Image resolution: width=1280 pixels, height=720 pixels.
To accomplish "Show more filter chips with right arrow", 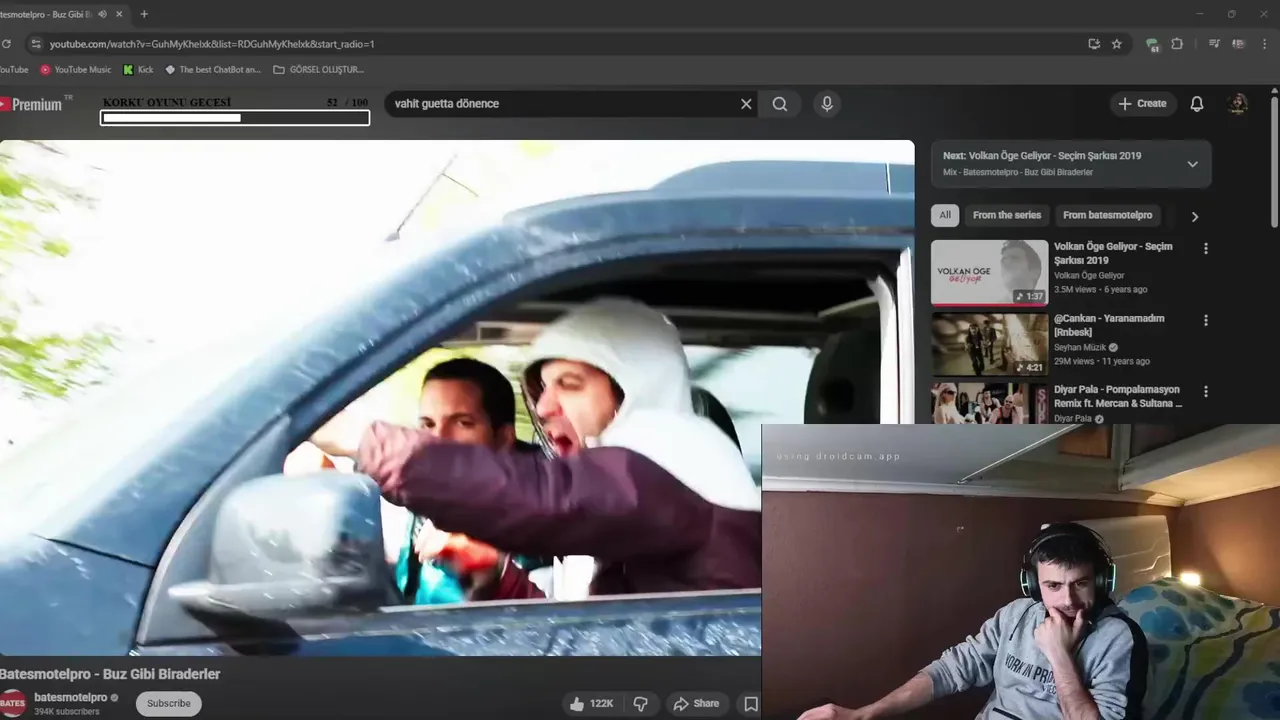I will [x=1194, y=216].
